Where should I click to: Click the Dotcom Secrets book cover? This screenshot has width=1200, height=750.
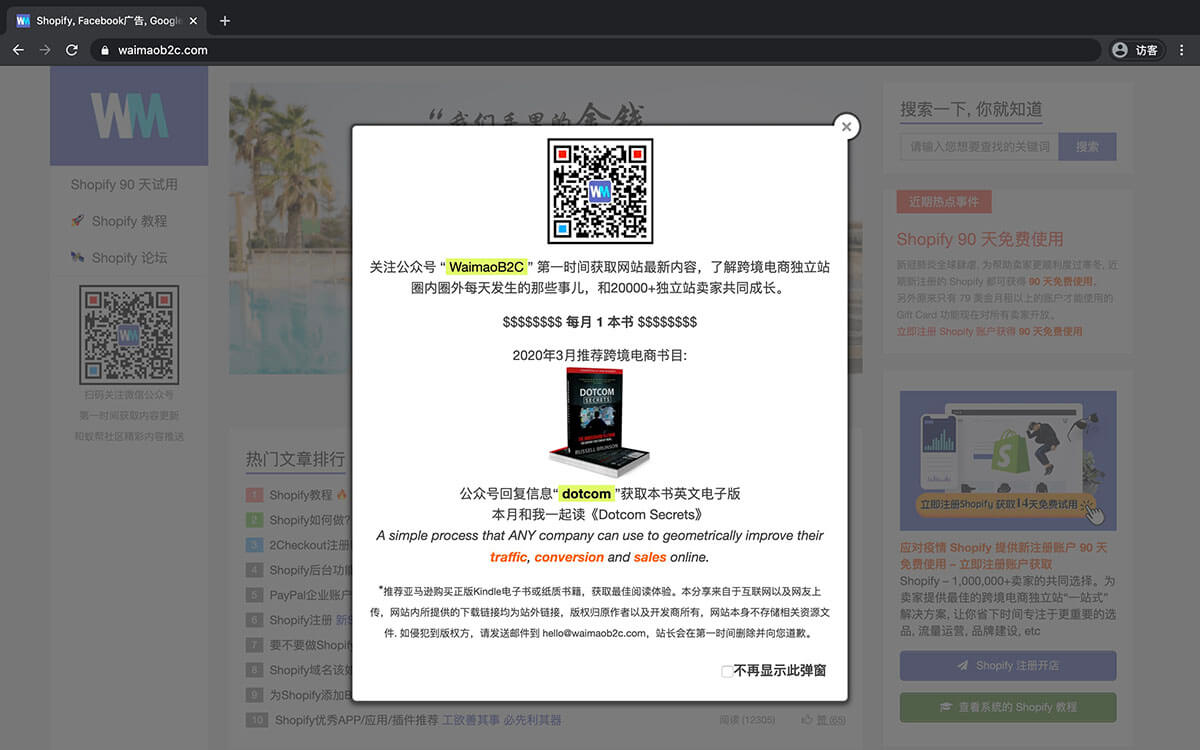600,421
